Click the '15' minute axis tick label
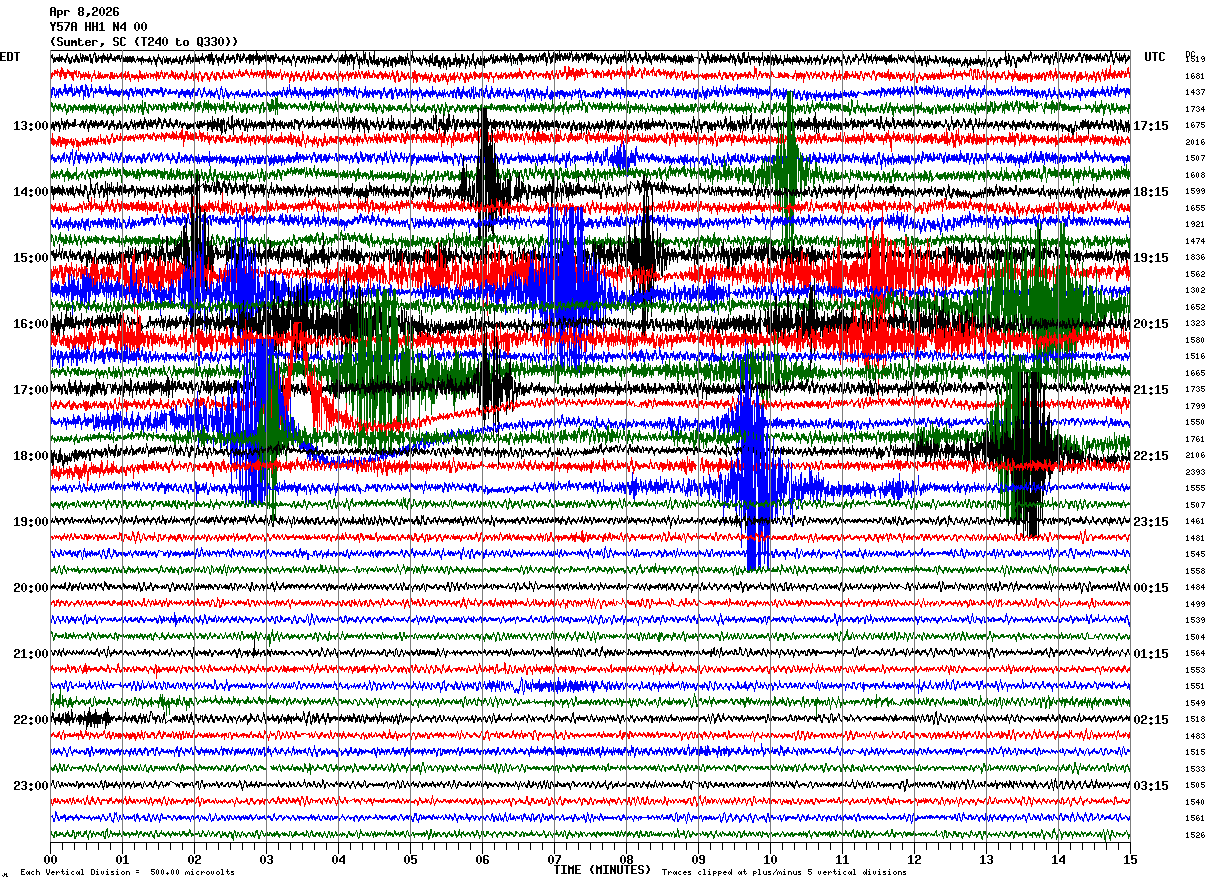 point(1130,859)
